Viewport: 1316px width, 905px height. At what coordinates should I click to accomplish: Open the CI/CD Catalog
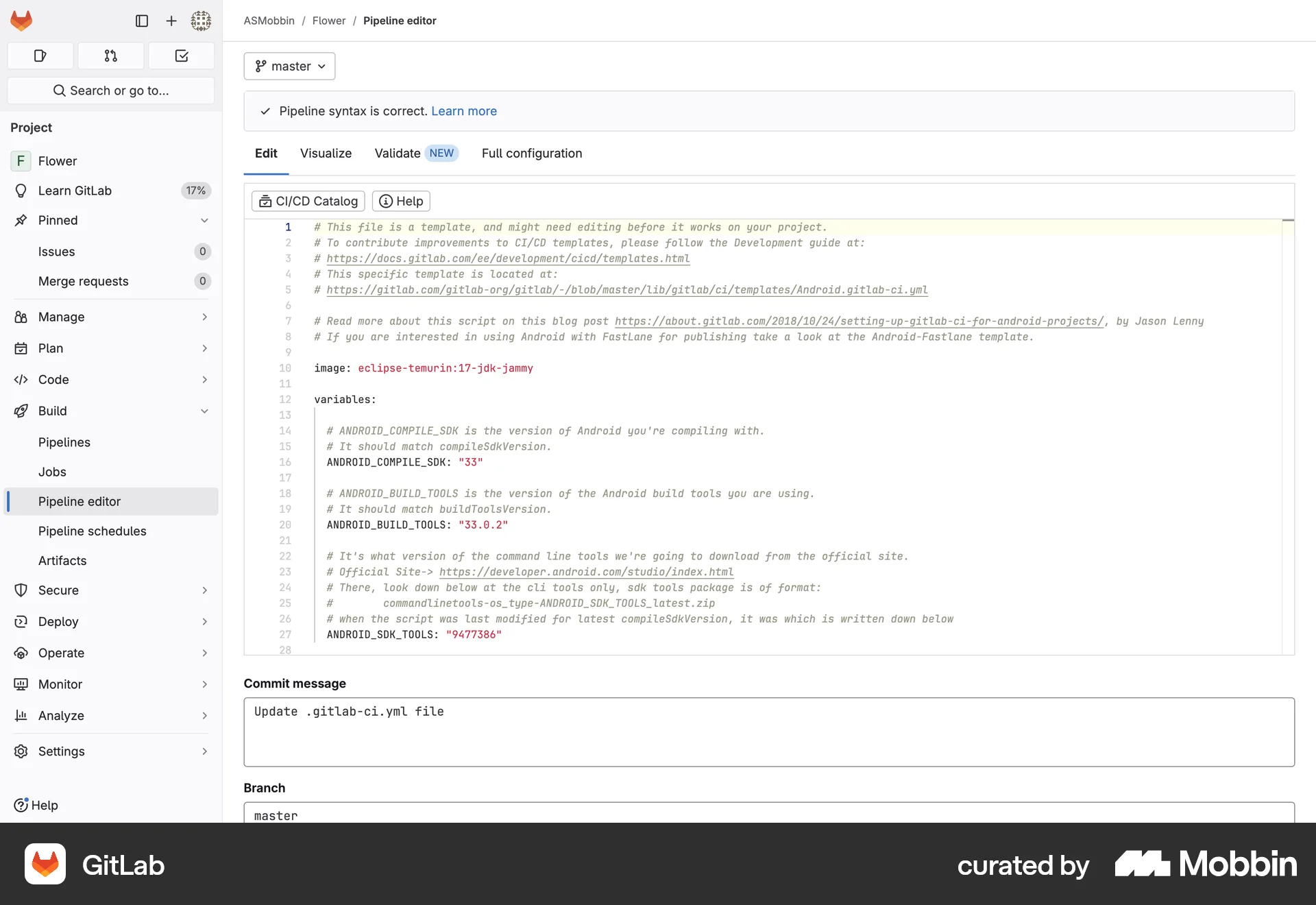click(307, 201)
